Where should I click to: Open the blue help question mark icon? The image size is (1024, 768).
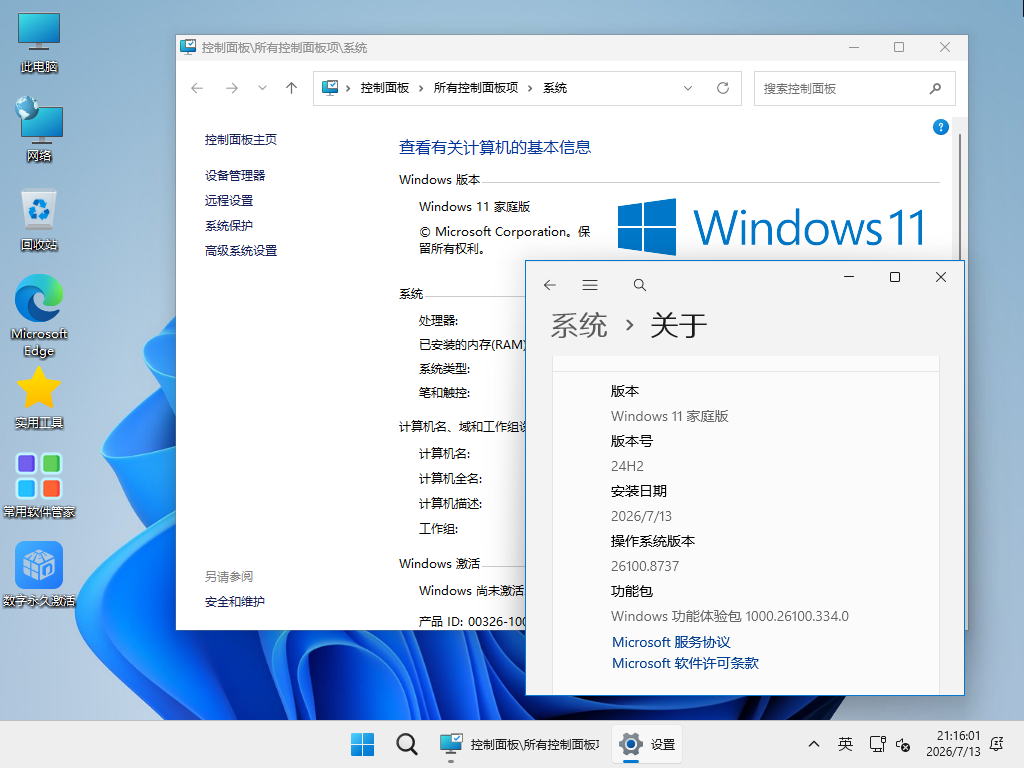[940, 127]
